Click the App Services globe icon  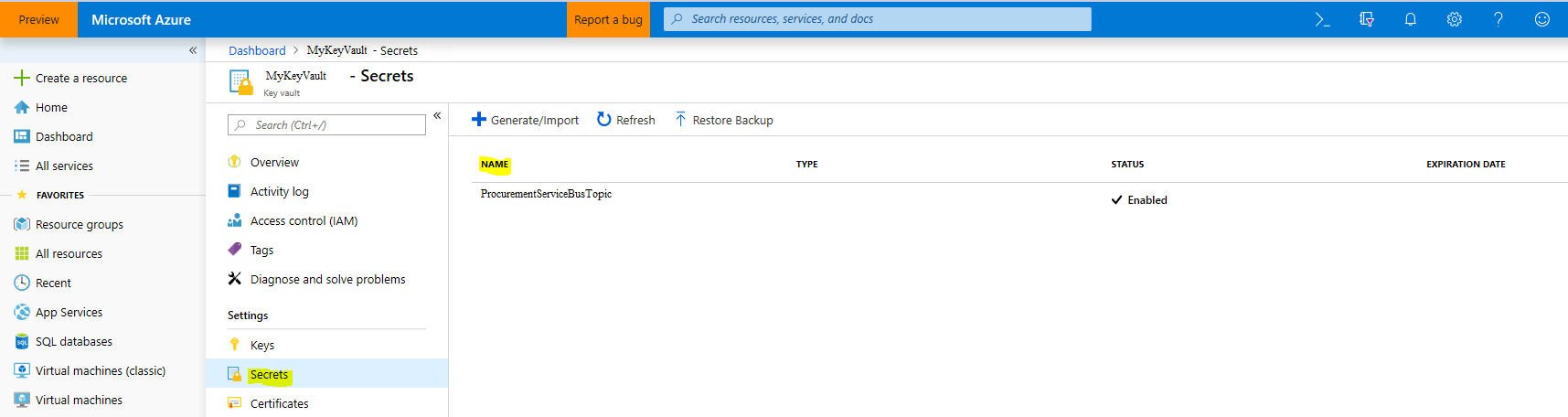[22, 312]
